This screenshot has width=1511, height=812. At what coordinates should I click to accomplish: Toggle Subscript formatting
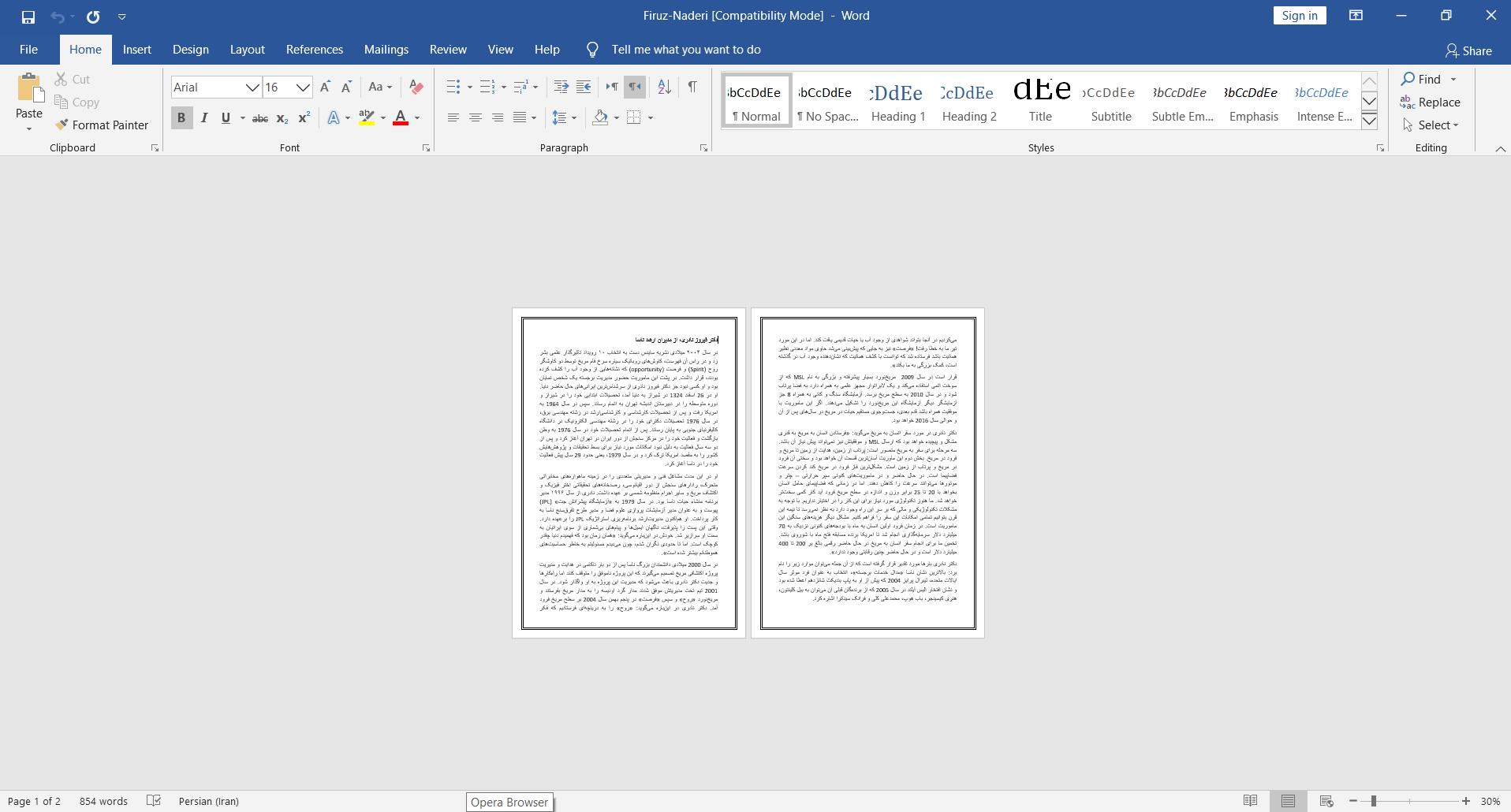282,118
